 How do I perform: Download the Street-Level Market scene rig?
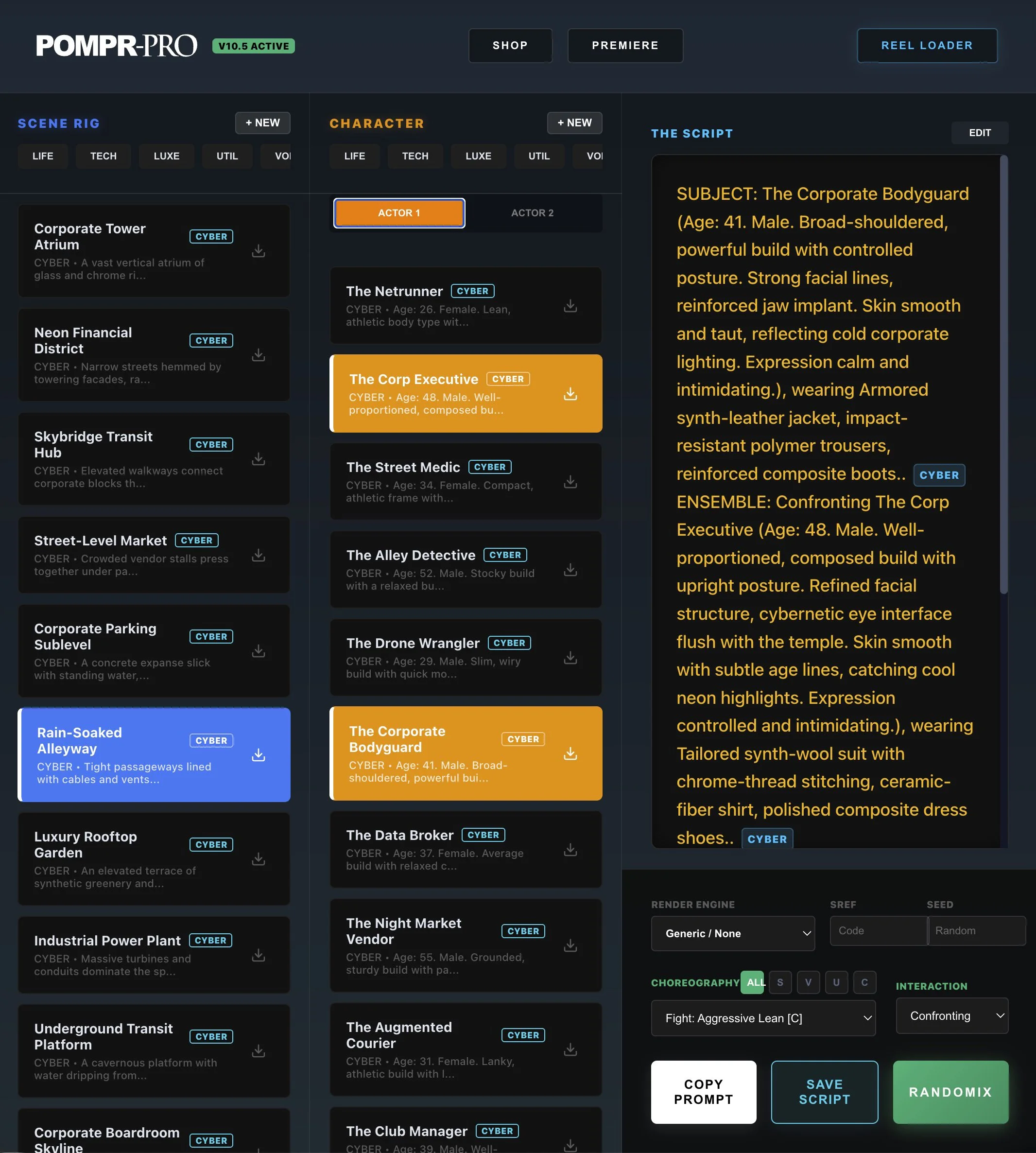pos(259,555)
